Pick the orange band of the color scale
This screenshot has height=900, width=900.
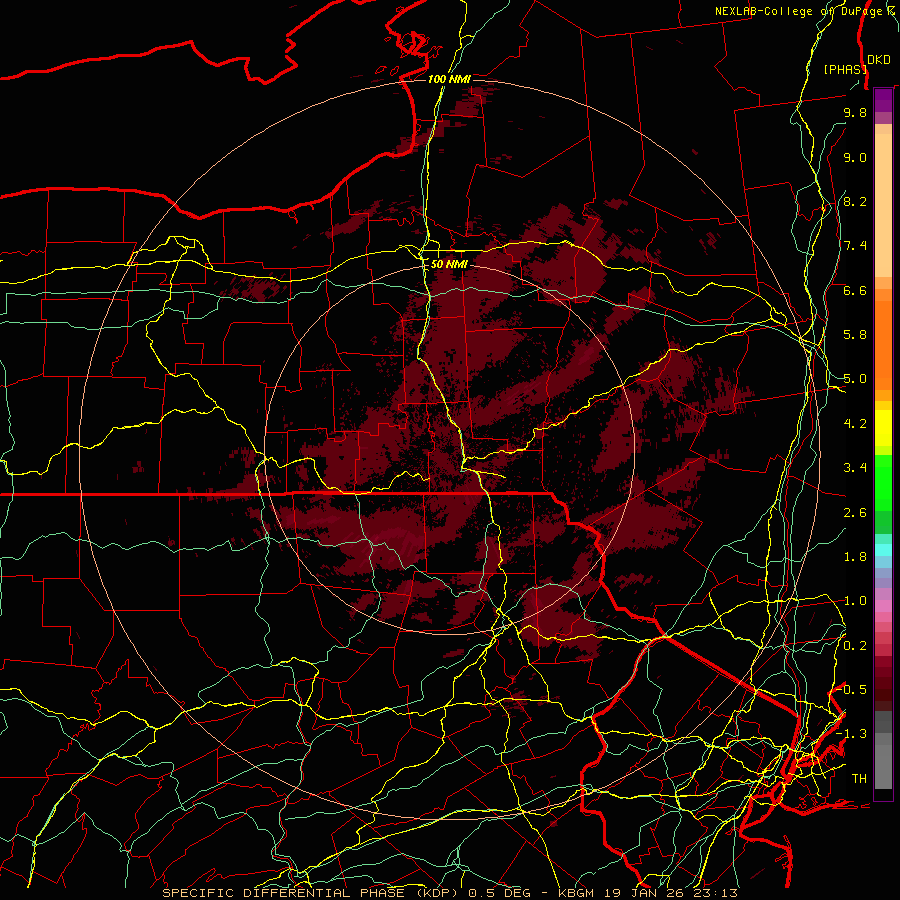pos(883,345)
